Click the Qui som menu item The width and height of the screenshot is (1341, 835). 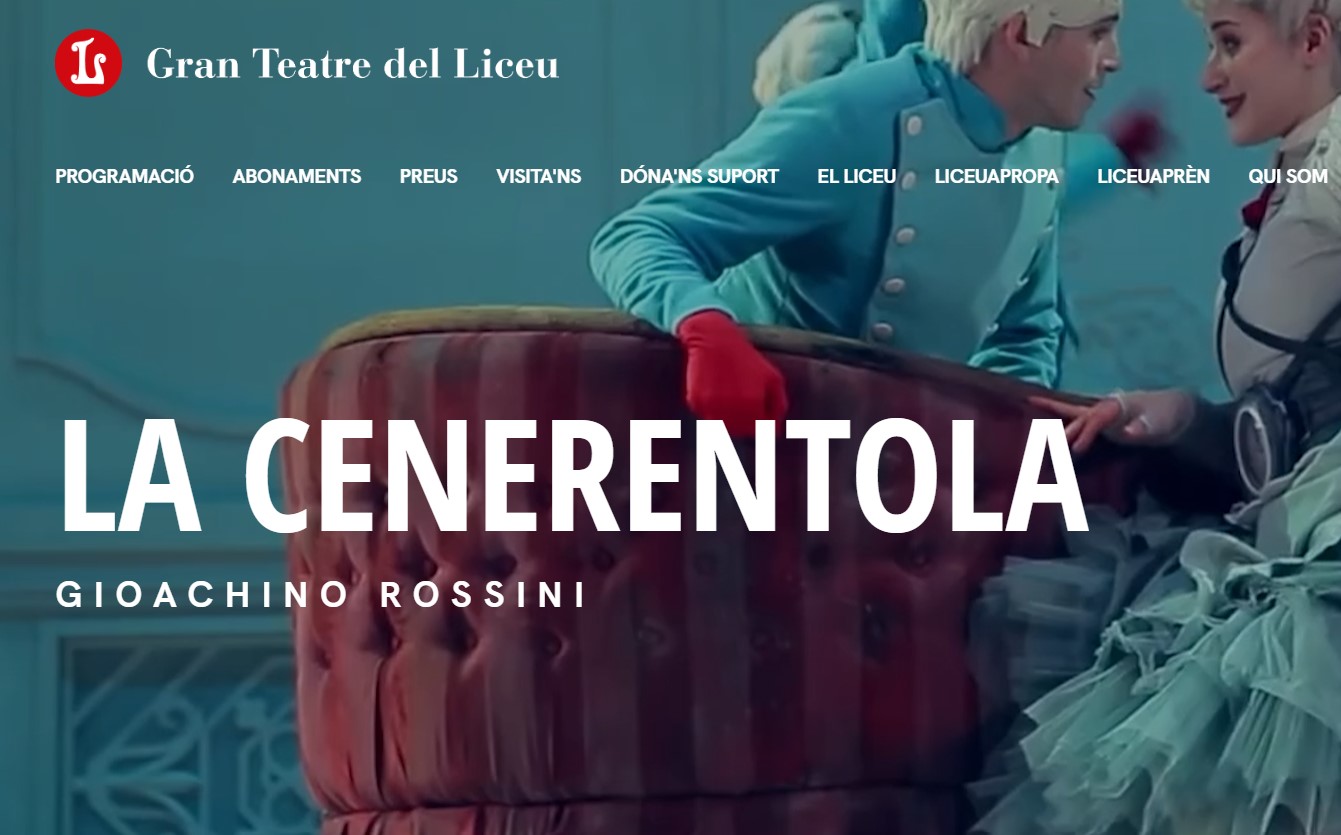[1288, 176]
